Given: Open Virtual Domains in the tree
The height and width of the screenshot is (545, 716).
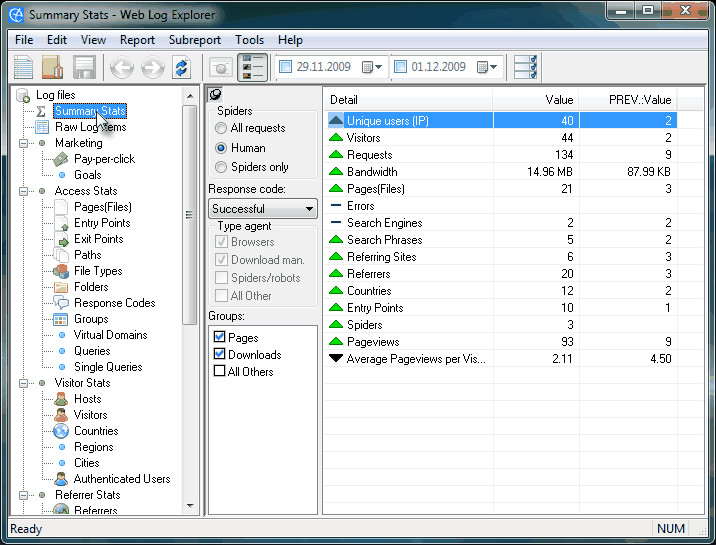Looking at the screenshot, I should point(111,335).
